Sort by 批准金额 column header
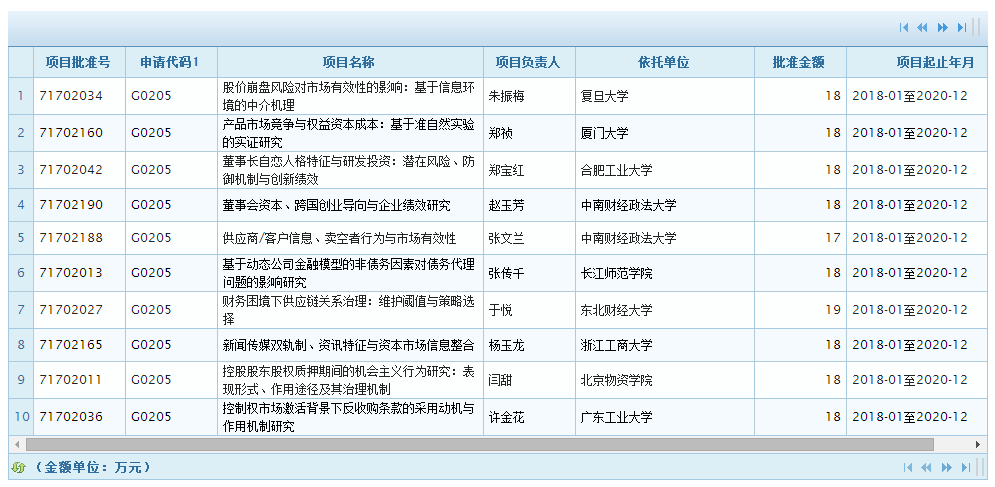This screenshot has width=995, height=487. [798, 62]
